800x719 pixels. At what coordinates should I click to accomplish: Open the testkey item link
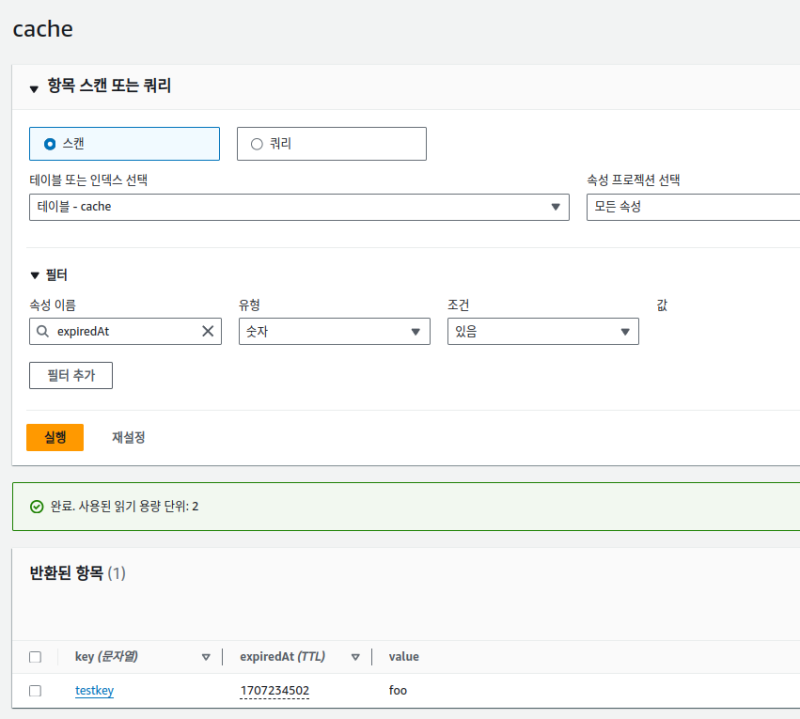(94, 691)
